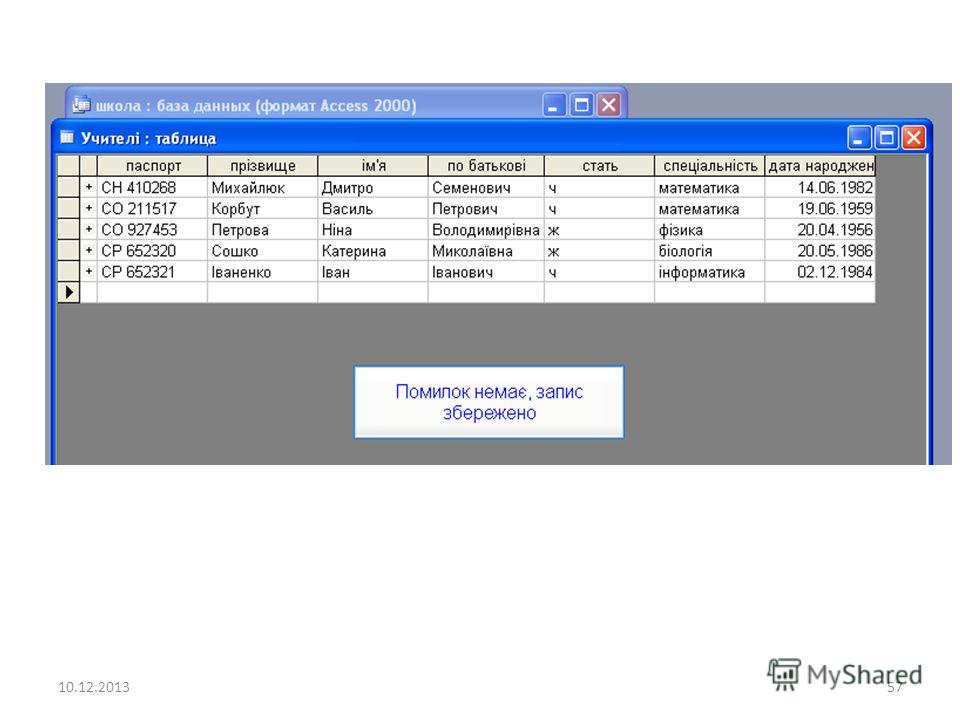Open the школа database window icon menu

tap(81, 105)
